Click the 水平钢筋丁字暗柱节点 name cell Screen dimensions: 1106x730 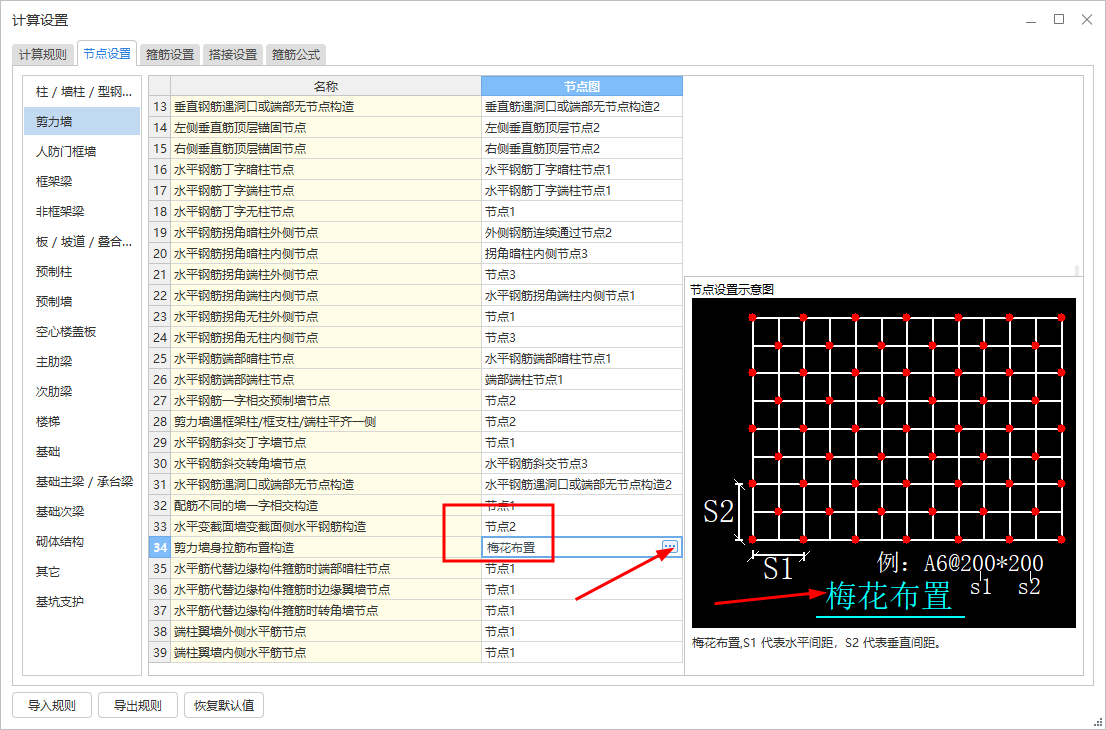click(x=326, y=170)
